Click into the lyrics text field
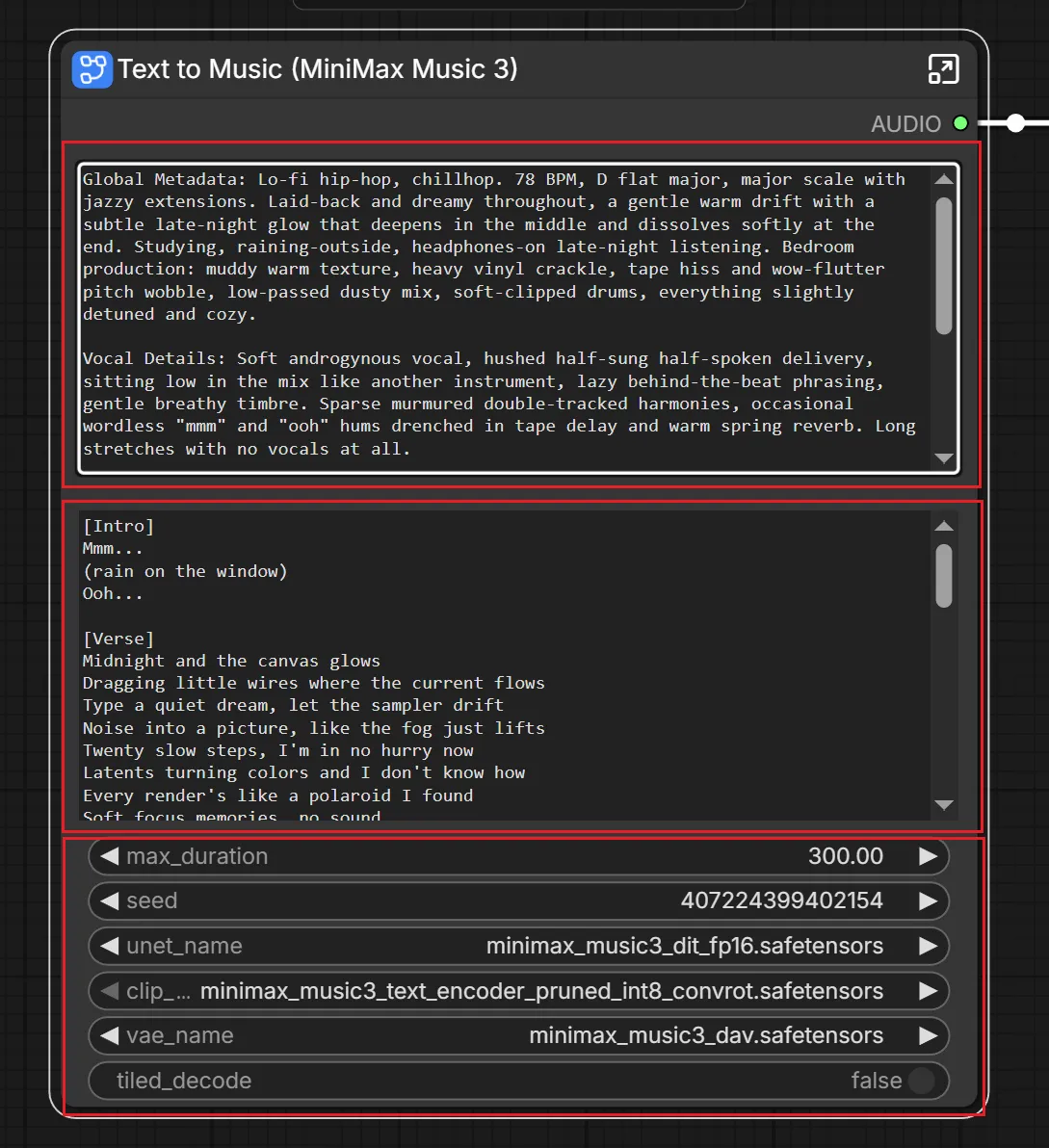The image size is (1049, 1148). [x=505, y=665]
